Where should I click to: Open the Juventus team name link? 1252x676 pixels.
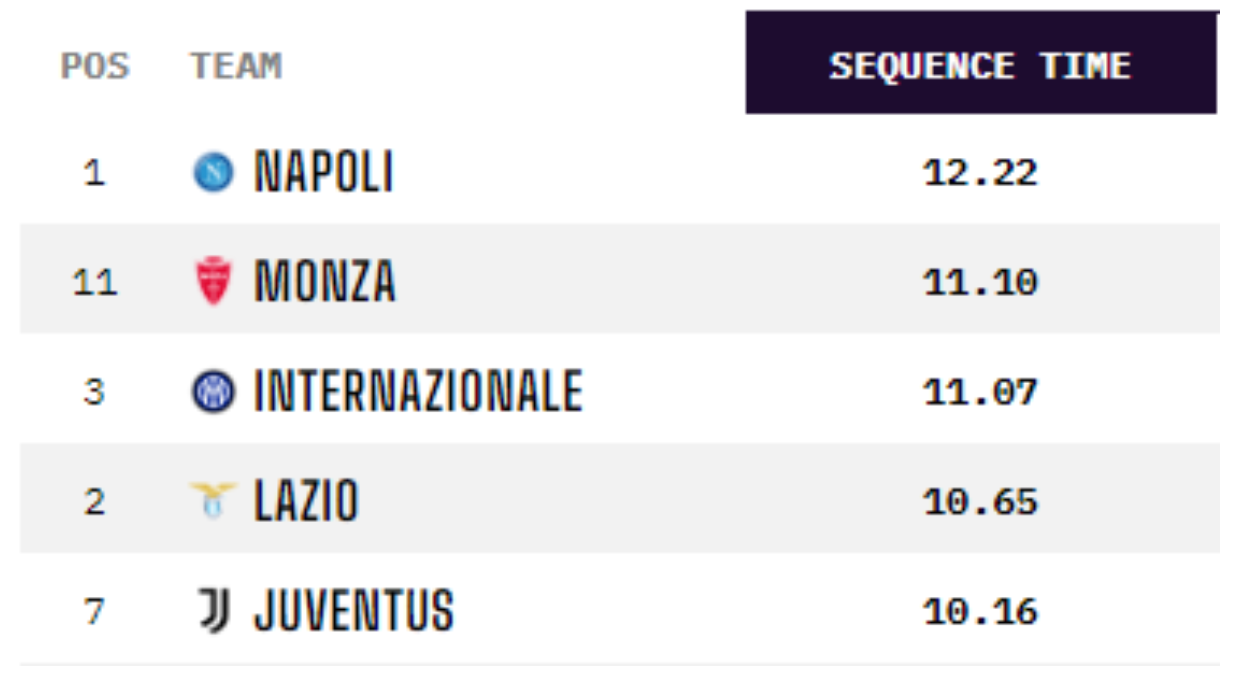pos(354,610)
